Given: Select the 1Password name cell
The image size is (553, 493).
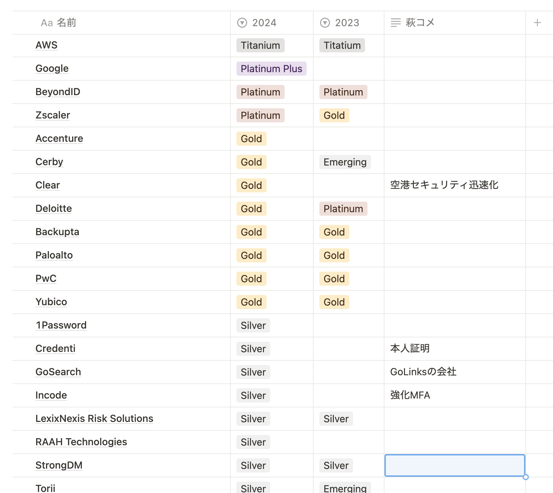Looking at the screenshot, I should 122,325.
